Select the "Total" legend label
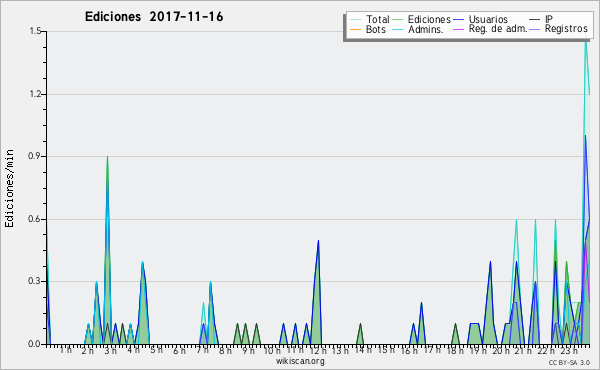600x370 pixels. click(x=378, y=19)
